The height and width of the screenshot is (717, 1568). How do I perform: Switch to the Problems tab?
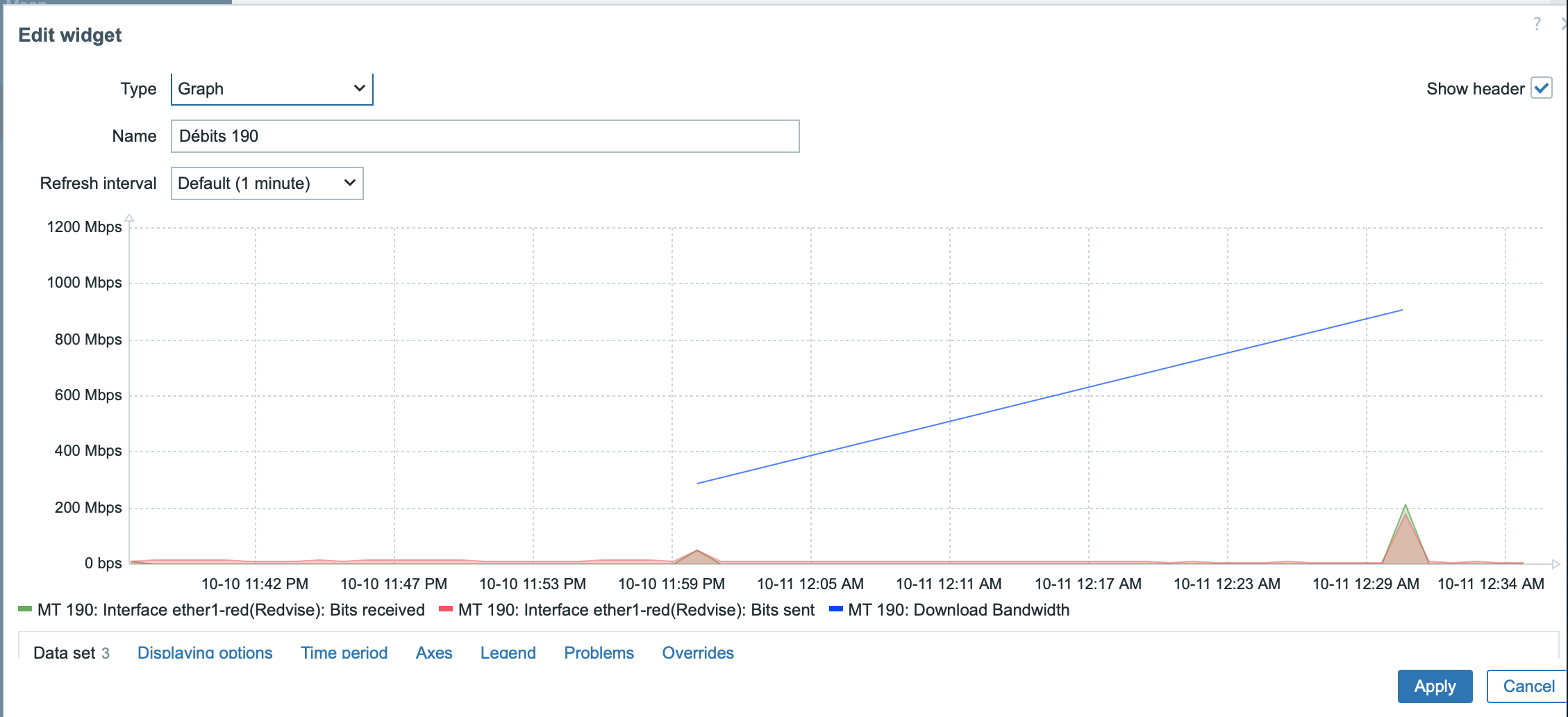(599, 652)
